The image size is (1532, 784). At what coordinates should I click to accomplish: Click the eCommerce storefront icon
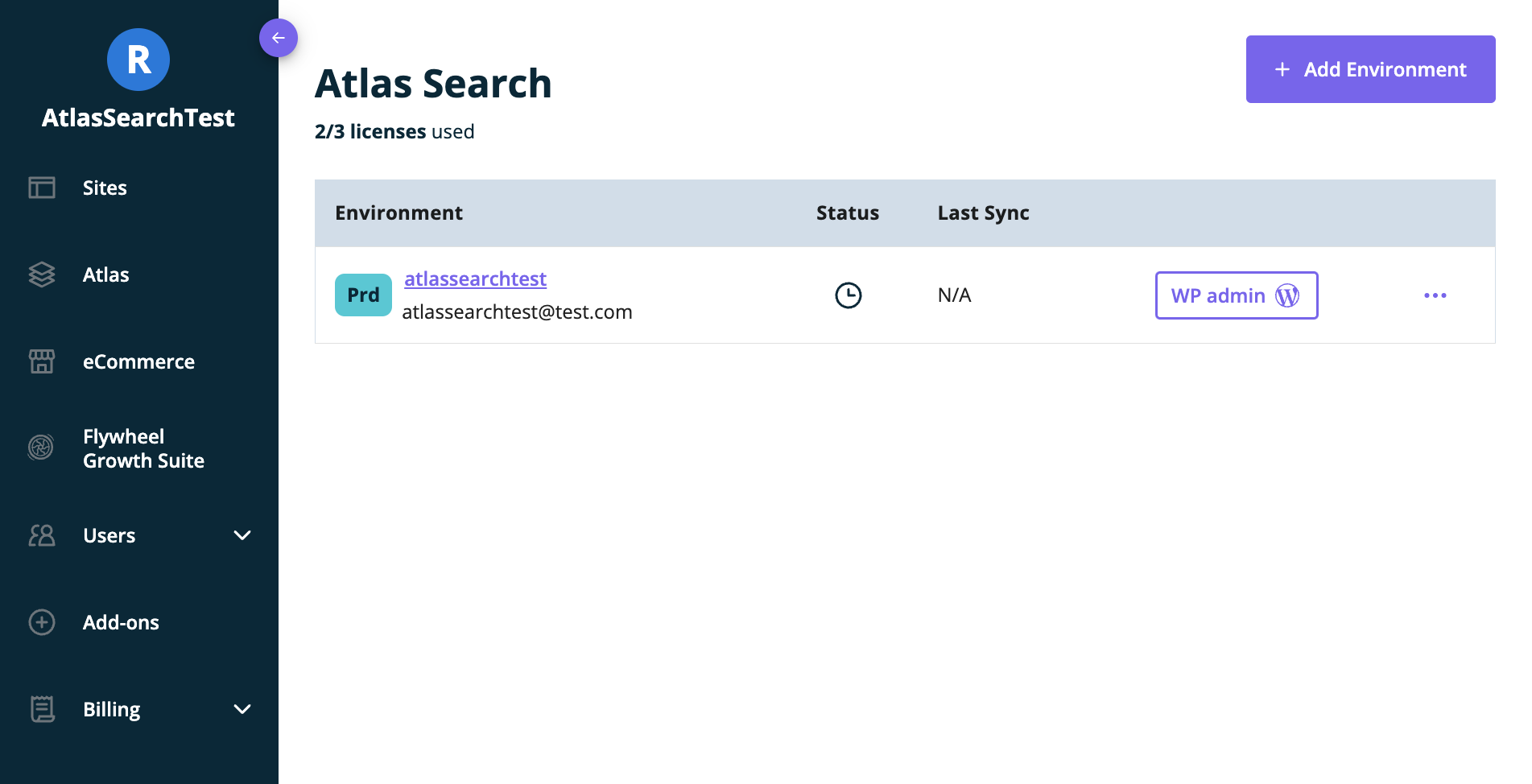[42, 361]
